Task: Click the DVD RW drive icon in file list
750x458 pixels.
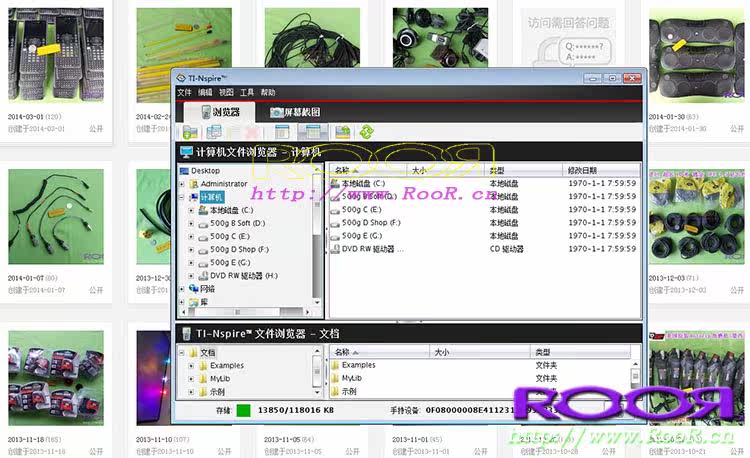Action: (335, 249)
